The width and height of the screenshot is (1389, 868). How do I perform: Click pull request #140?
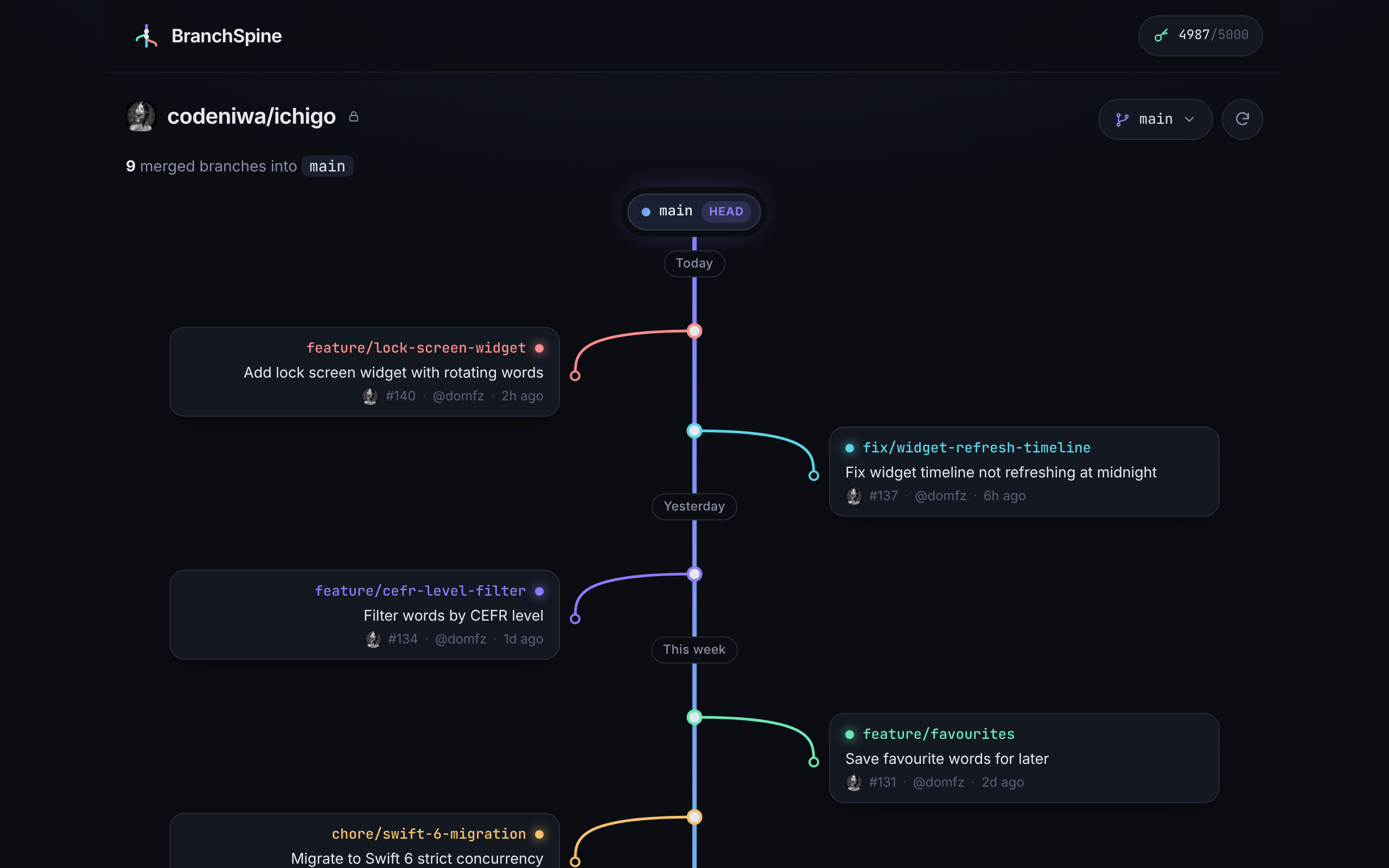[400, 396]
